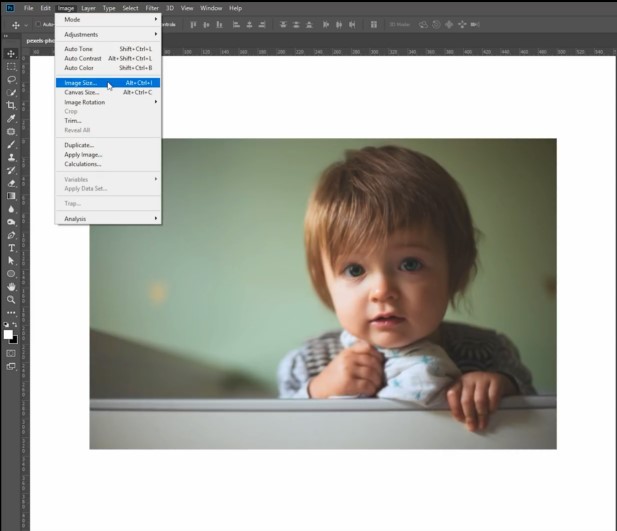617x531 pixels.
Task: Select the Crop tool
Action: [11, 105]
